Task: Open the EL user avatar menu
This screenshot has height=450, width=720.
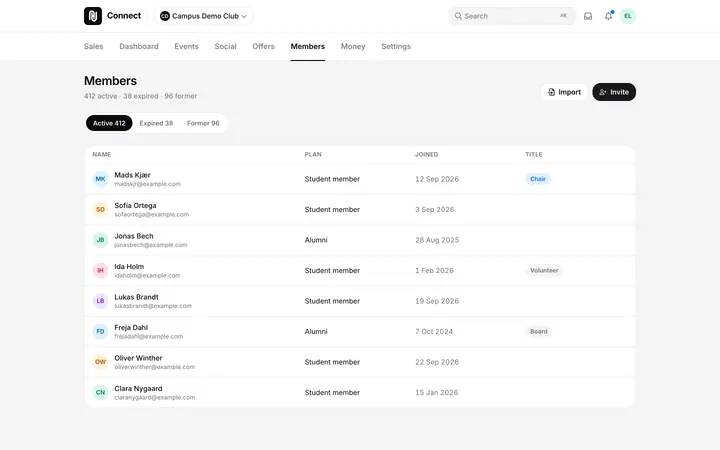Action: [x=628, y=16]
